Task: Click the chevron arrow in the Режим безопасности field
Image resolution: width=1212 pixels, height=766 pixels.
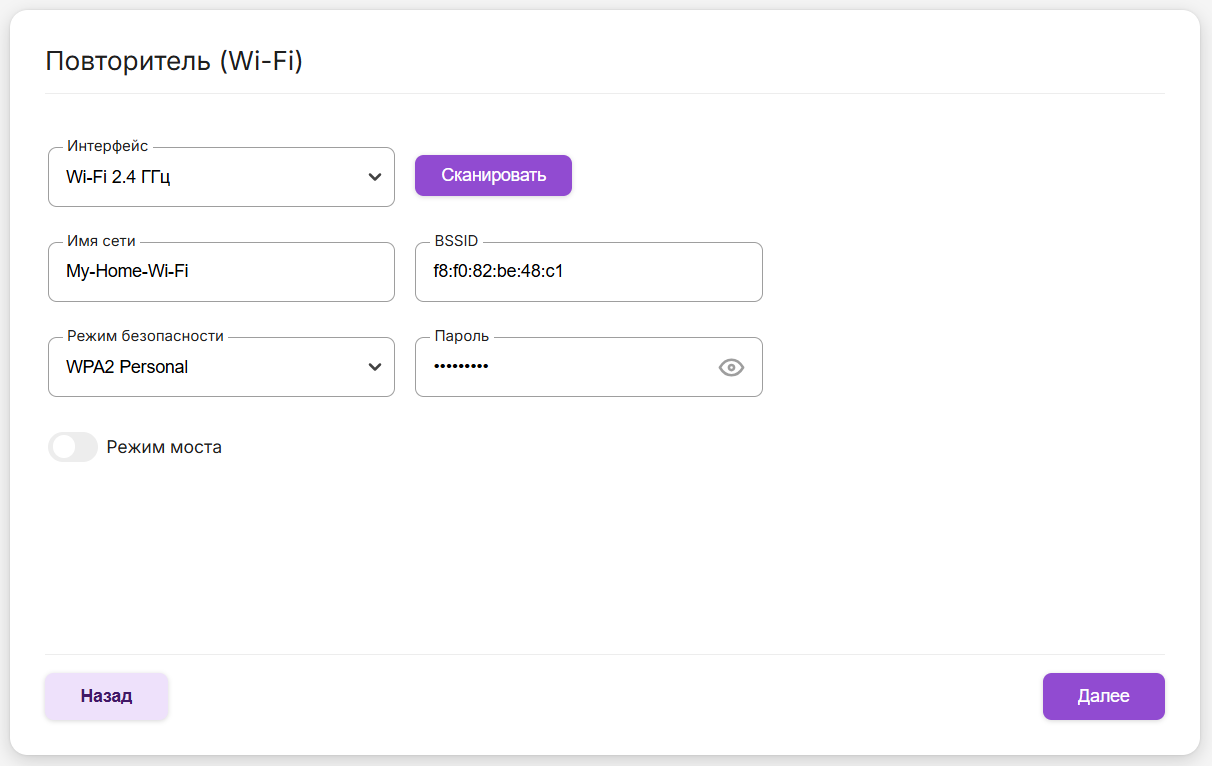Action: click(x=375, y=367)
